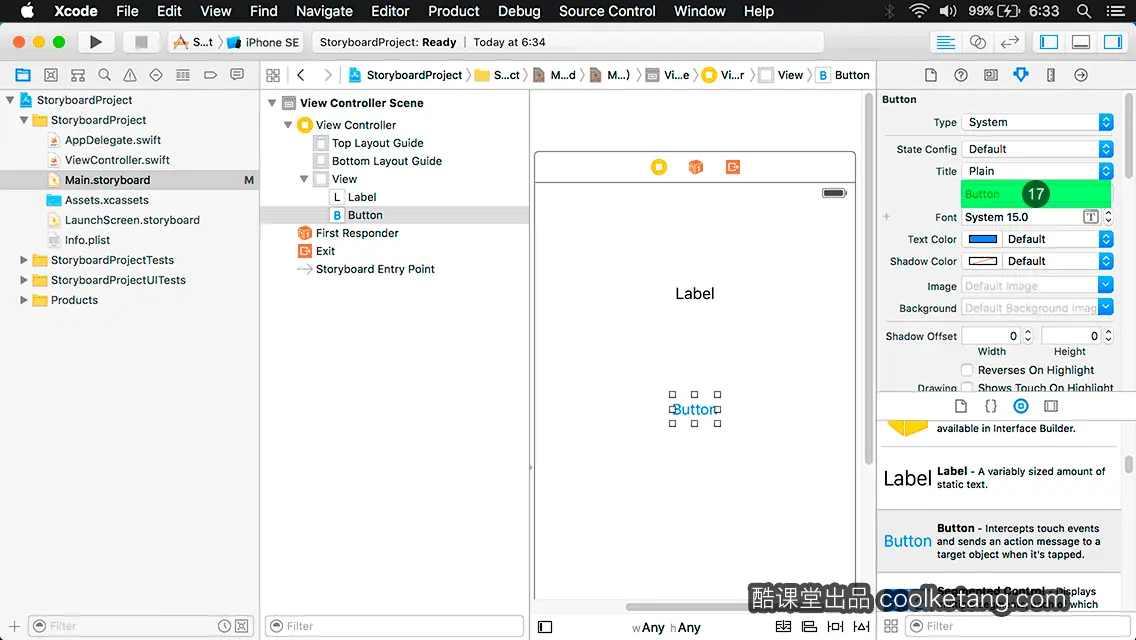Expand the Products folder
This screenshot has height=640, width=1136.
(x=24, y=300)
